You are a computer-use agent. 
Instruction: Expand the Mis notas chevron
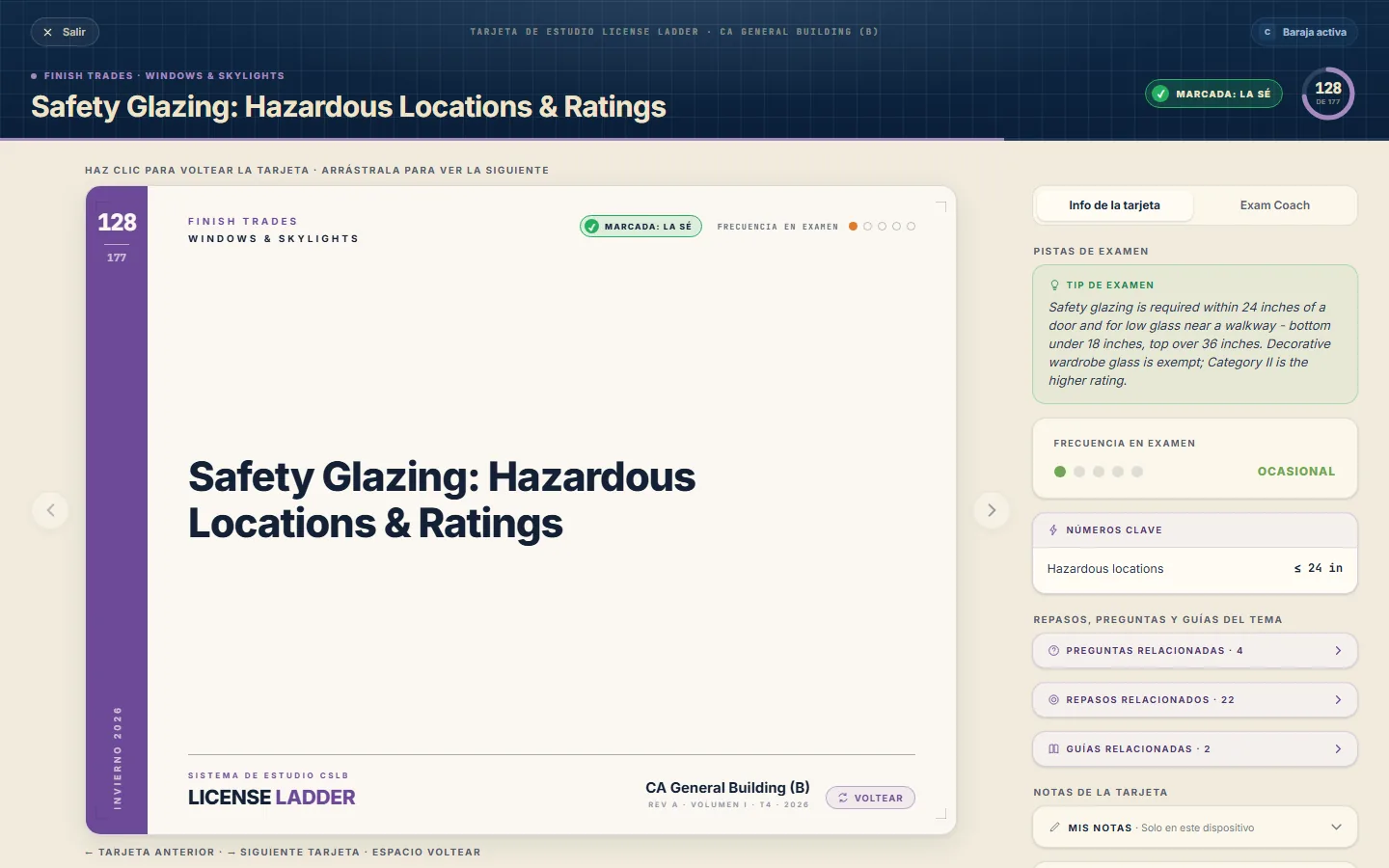pyautogui.click(x=1336, y=827)
